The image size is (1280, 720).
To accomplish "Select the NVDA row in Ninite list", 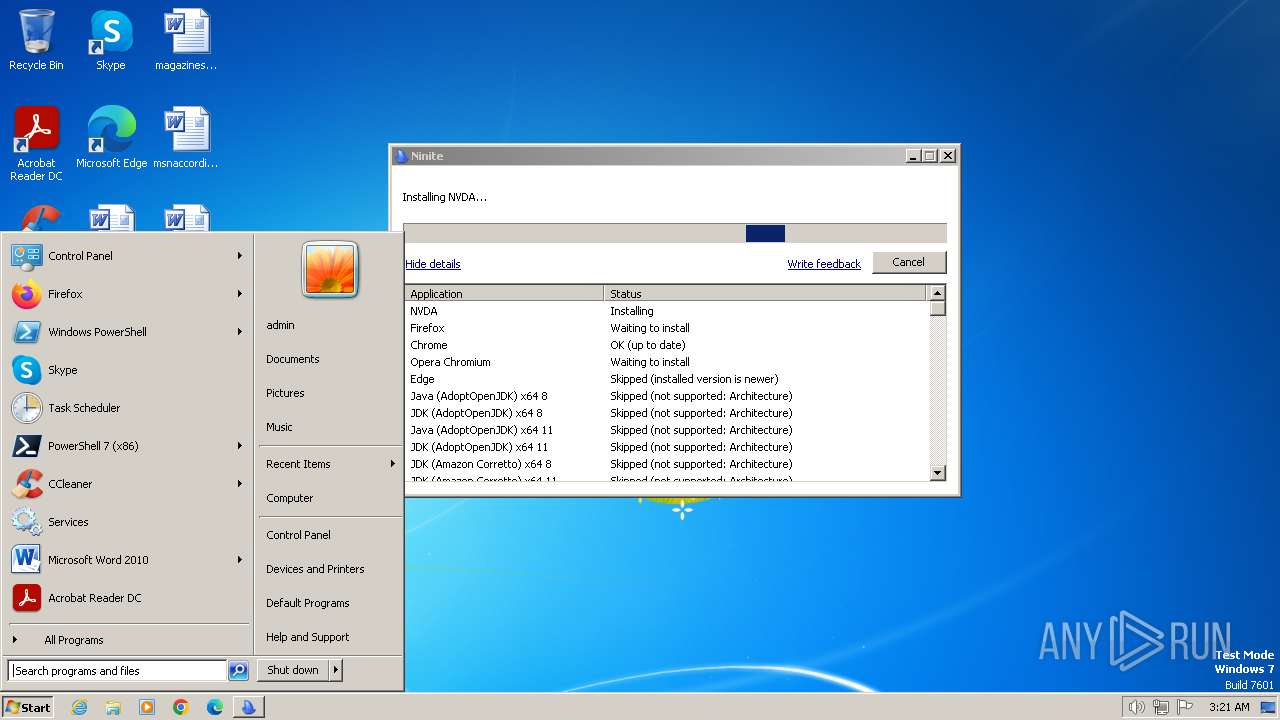I will coord(666,311).
